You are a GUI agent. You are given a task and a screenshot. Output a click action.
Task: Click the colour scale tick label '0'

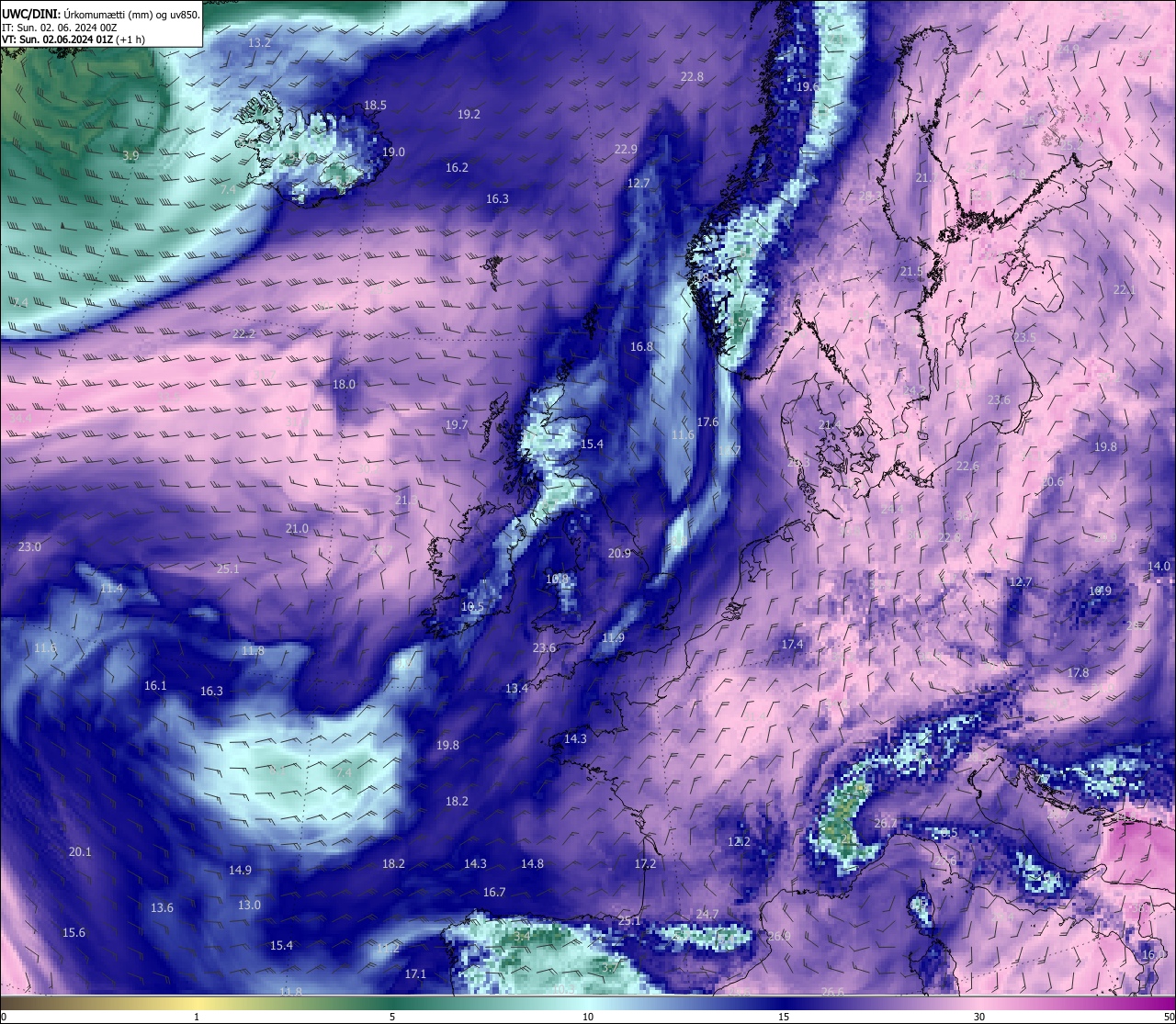tap(4, 1017)
